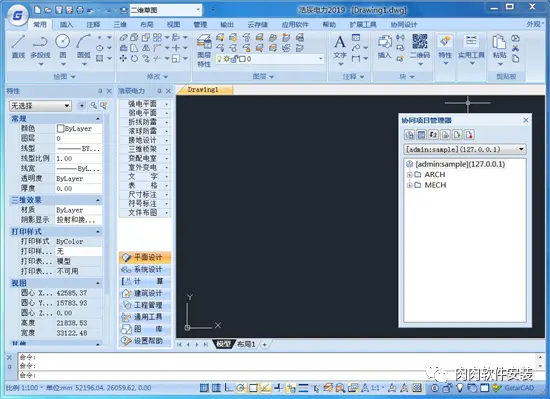Open the G application menu button

[17, 15]
